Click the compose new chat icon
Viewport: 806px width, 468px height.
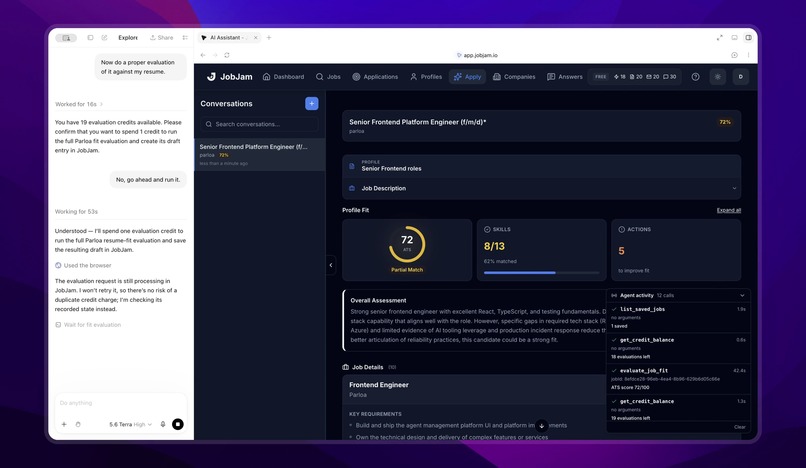coord(104,38)
